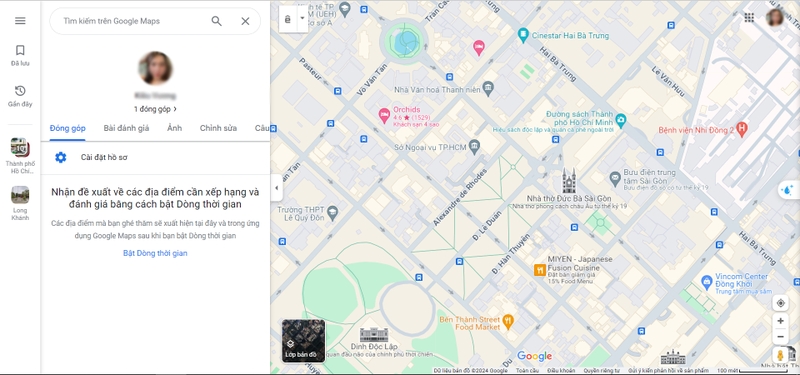
Task: Open the Thành phố Hồ Chí Minh thumbnail
Action: (20, 156)
